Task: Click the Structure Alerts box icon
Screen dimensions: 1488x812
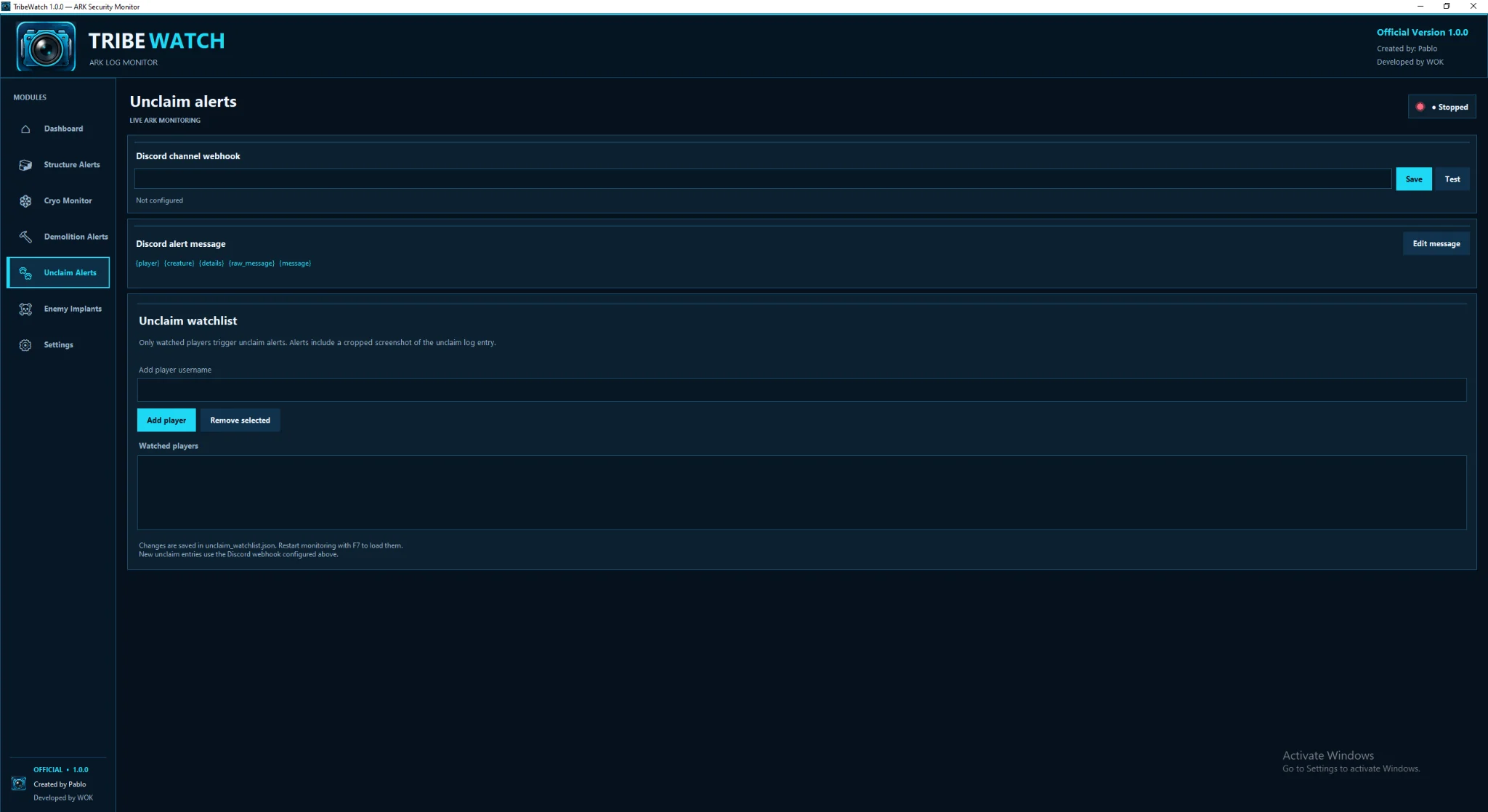Action: tap(25, 165)
